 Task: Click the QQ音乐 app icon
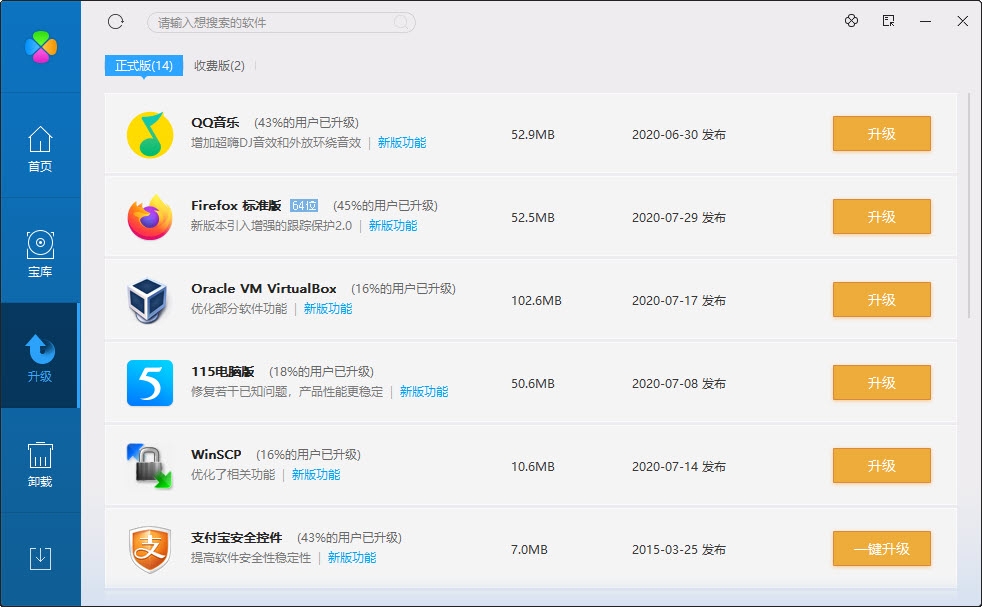click(x=150, y=135)
